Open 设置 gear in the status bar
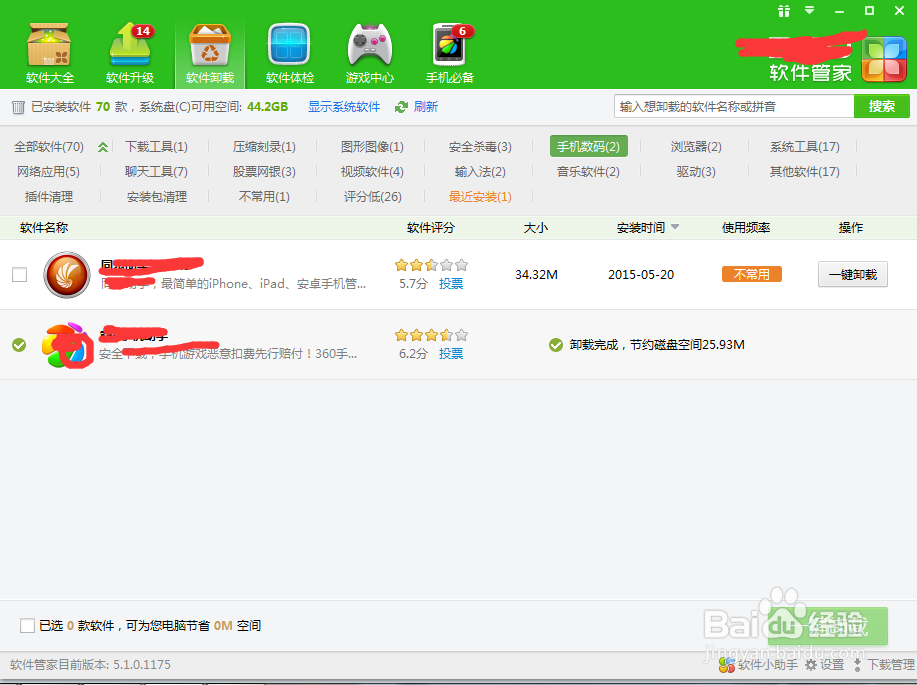This screenshot has width=917, height=685. [825, 665]
